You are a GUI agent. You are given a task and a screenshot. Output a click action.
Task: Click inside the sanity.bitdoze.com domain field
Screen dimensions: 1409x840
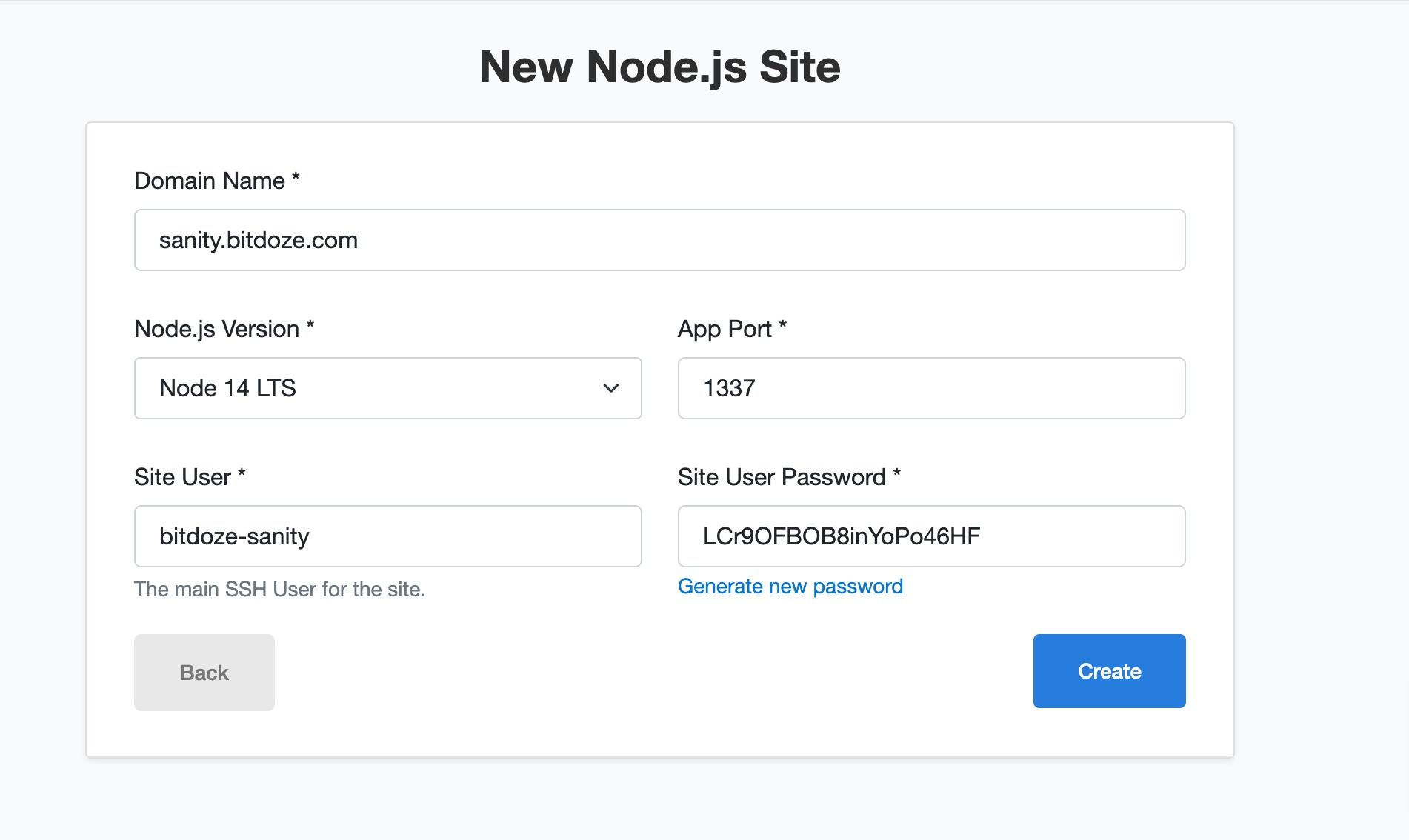659,239
